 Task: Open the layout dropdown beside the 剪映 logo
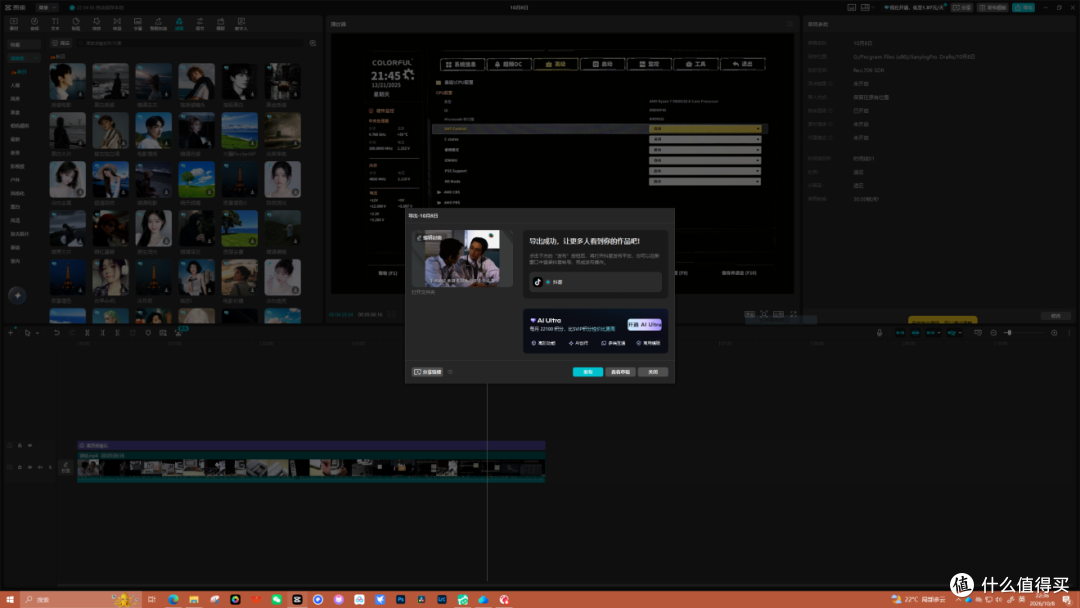(x=46, y=8)
